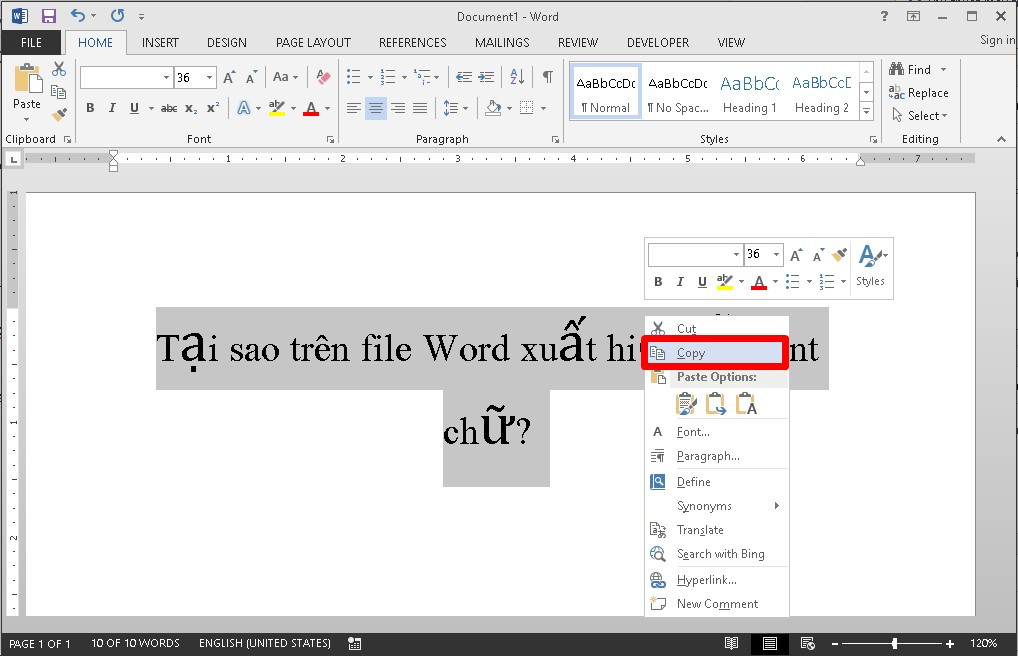Click the Clear All Formatting icon
This screenshot has height=656, width=1018.
322,77
